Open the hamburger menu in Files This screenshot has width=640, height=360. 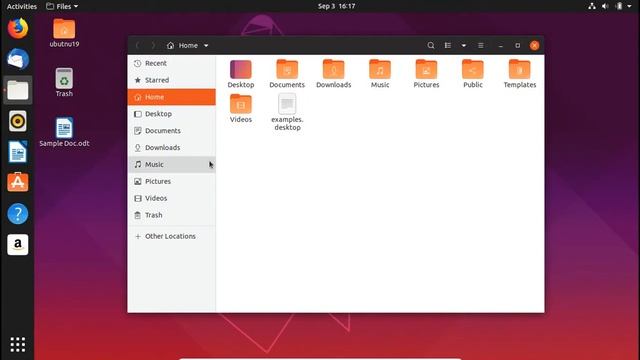pyautogui.click(x=481, y=45)
